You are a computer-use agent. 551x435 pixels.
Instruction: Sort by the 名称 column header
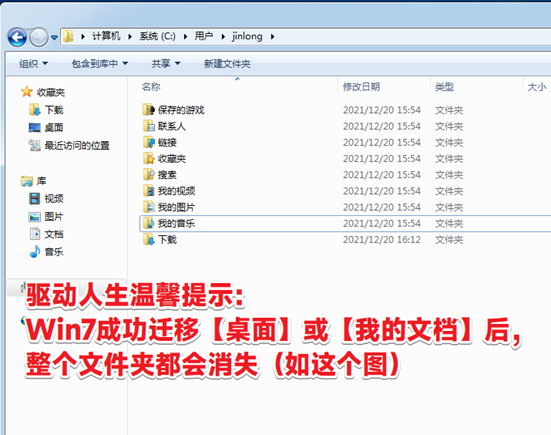151,86
